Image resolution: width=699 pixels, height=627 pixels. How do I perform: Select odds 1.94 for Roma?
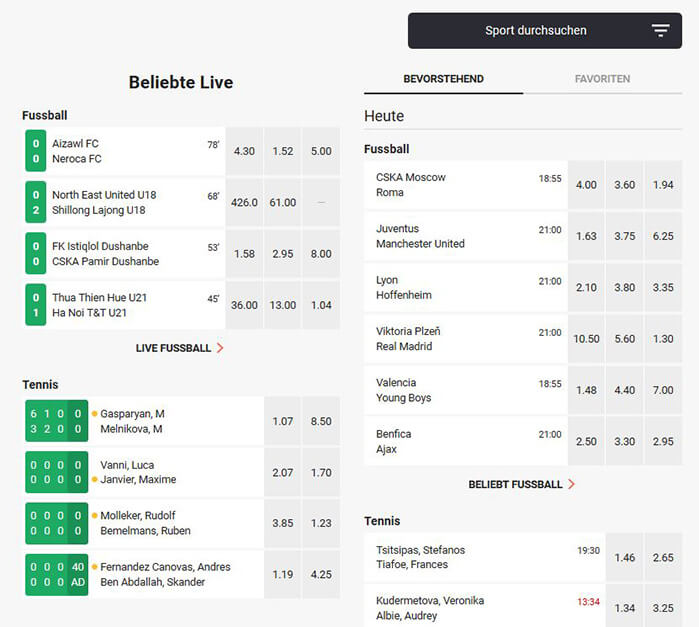[663, 185]
